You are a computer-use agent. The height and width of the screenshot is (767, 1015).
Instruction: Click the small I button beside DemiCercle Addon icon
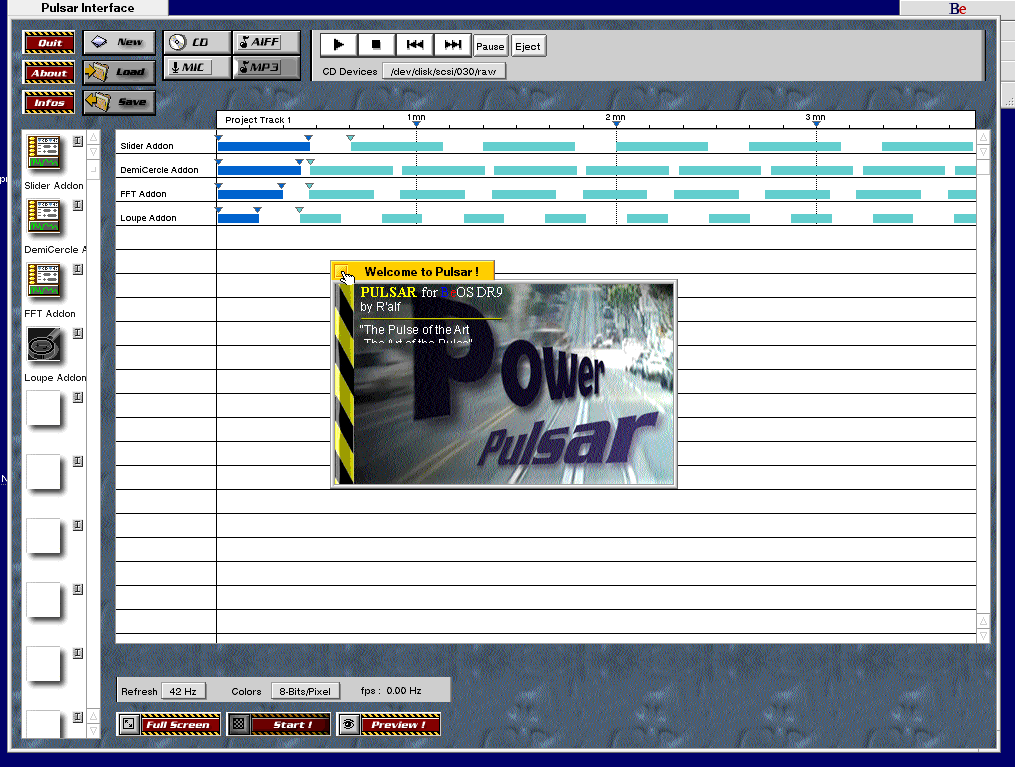78,205
